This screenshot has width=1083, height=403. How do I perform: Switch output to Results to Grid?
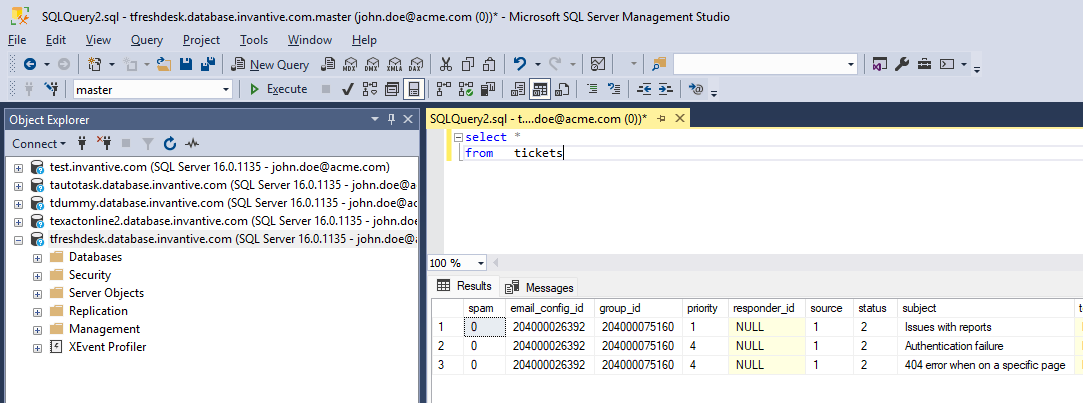click(x=540, y=88)
